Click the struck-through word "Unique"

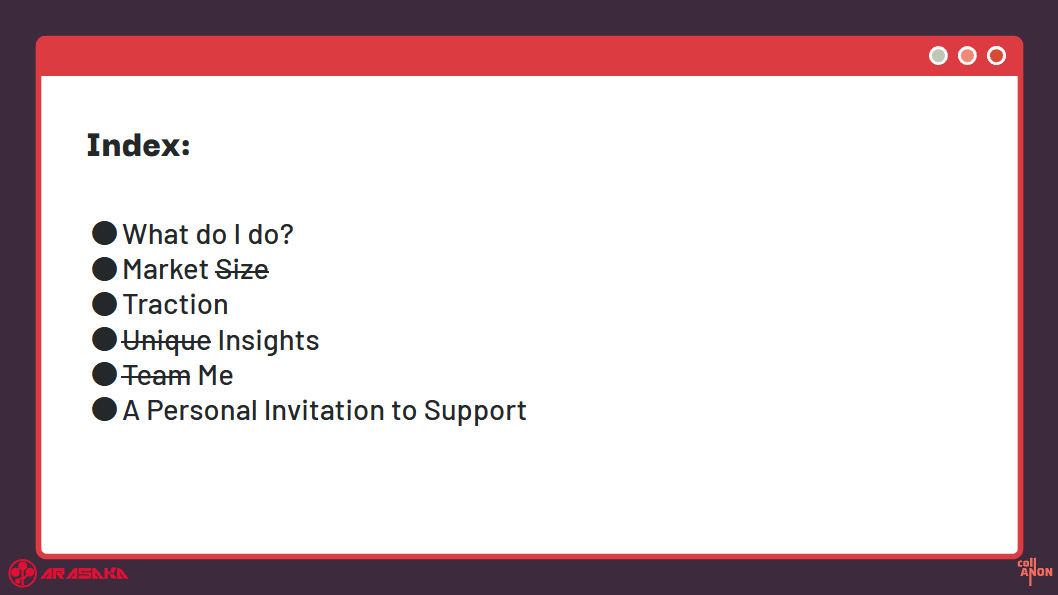coord(166,341)
